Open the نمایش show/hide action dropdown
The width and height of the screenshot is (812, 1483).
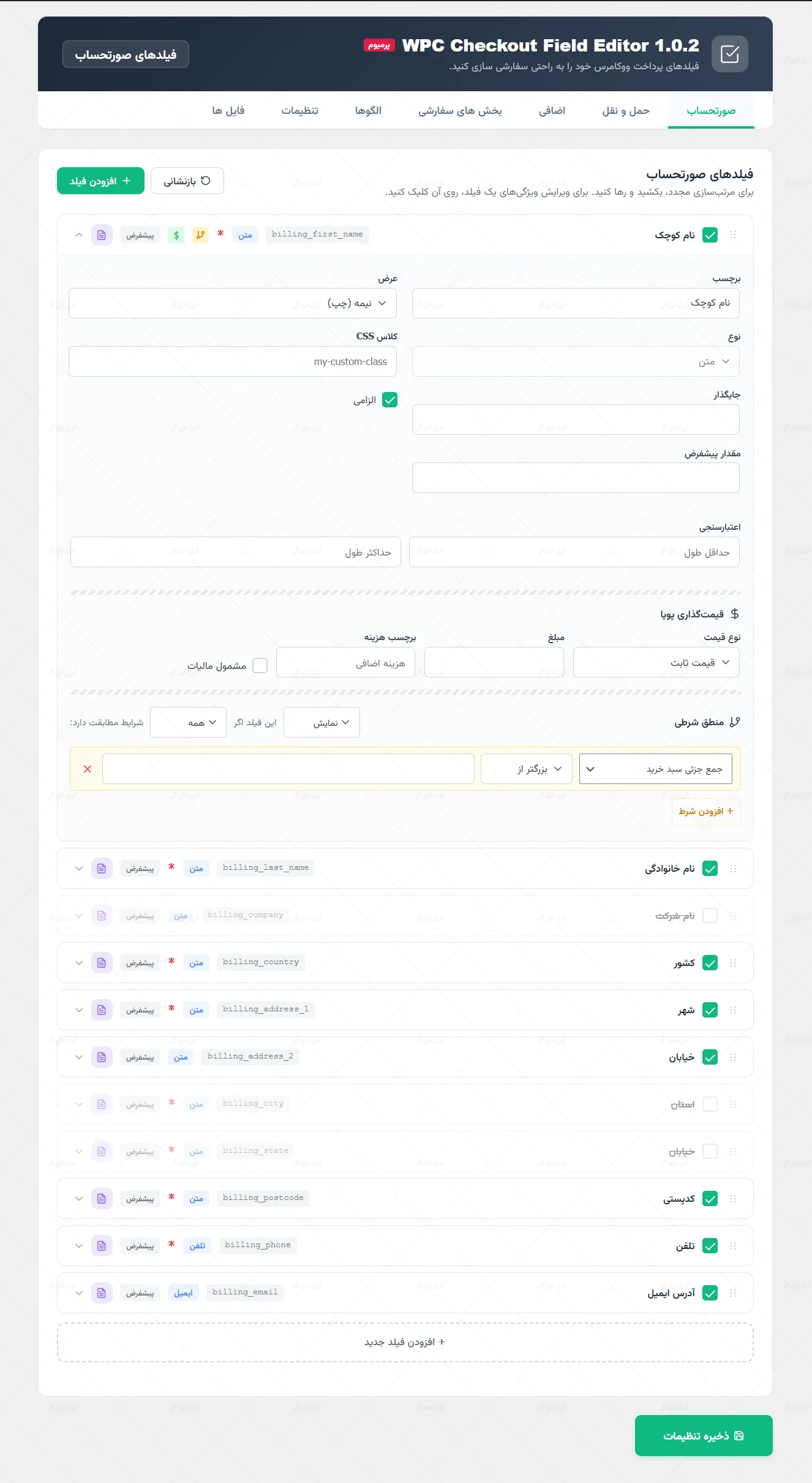[x=321, y=722]
